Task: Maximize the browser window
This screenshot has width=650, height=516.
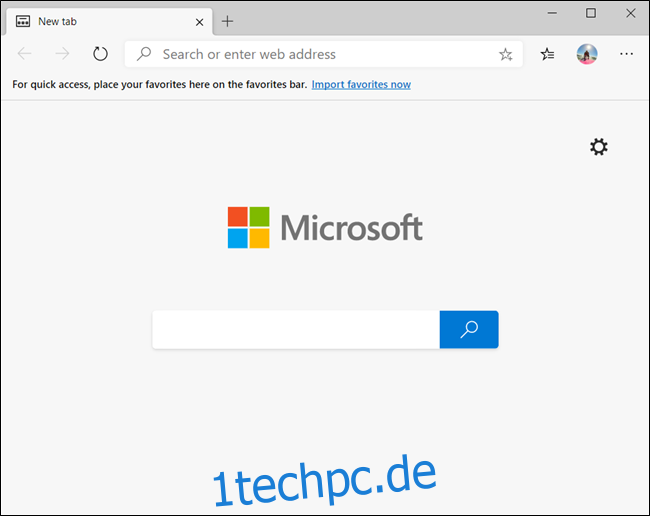Action: [x=591, y=13]
